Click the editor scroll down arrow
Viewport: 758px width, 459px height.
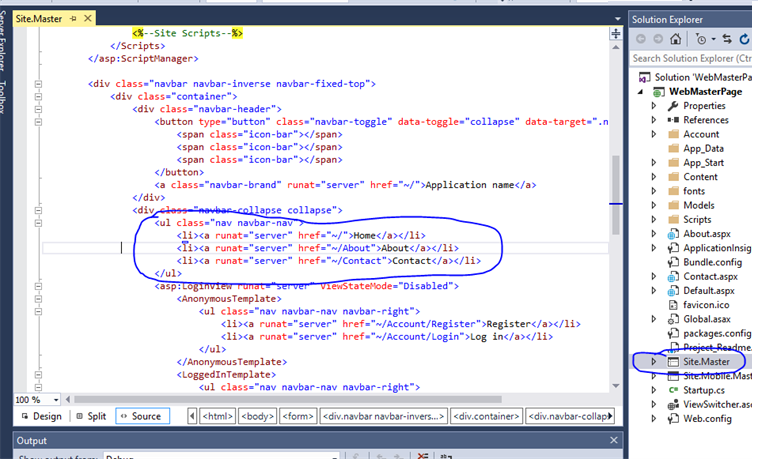click(x=616, y=385)
